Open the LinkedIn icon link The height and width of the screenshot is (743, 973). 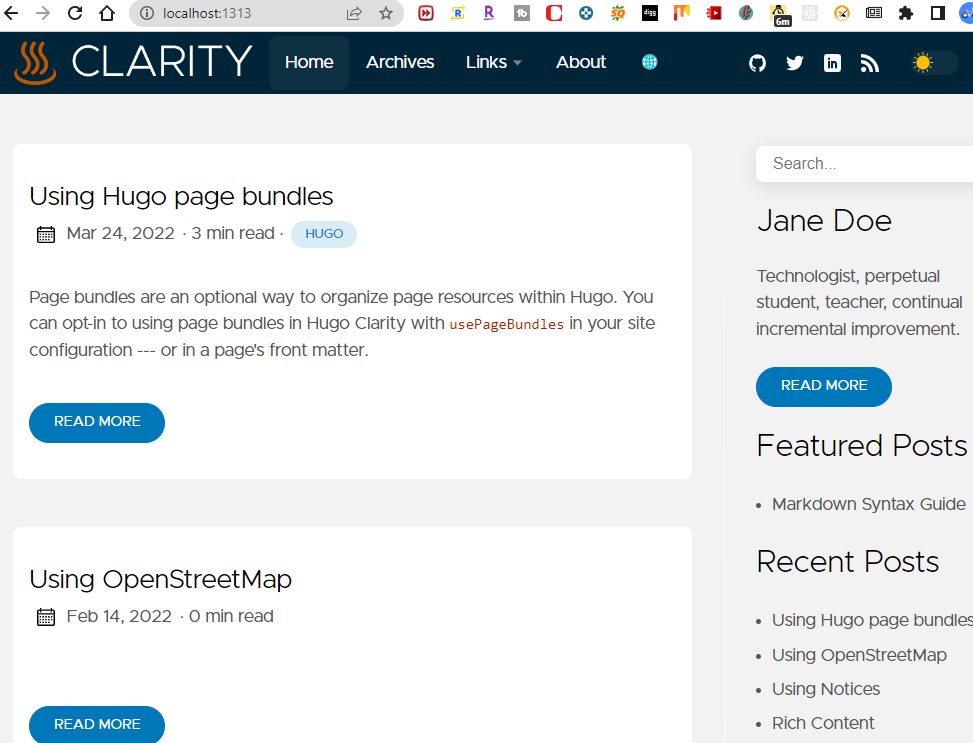[x=832, y=63]
